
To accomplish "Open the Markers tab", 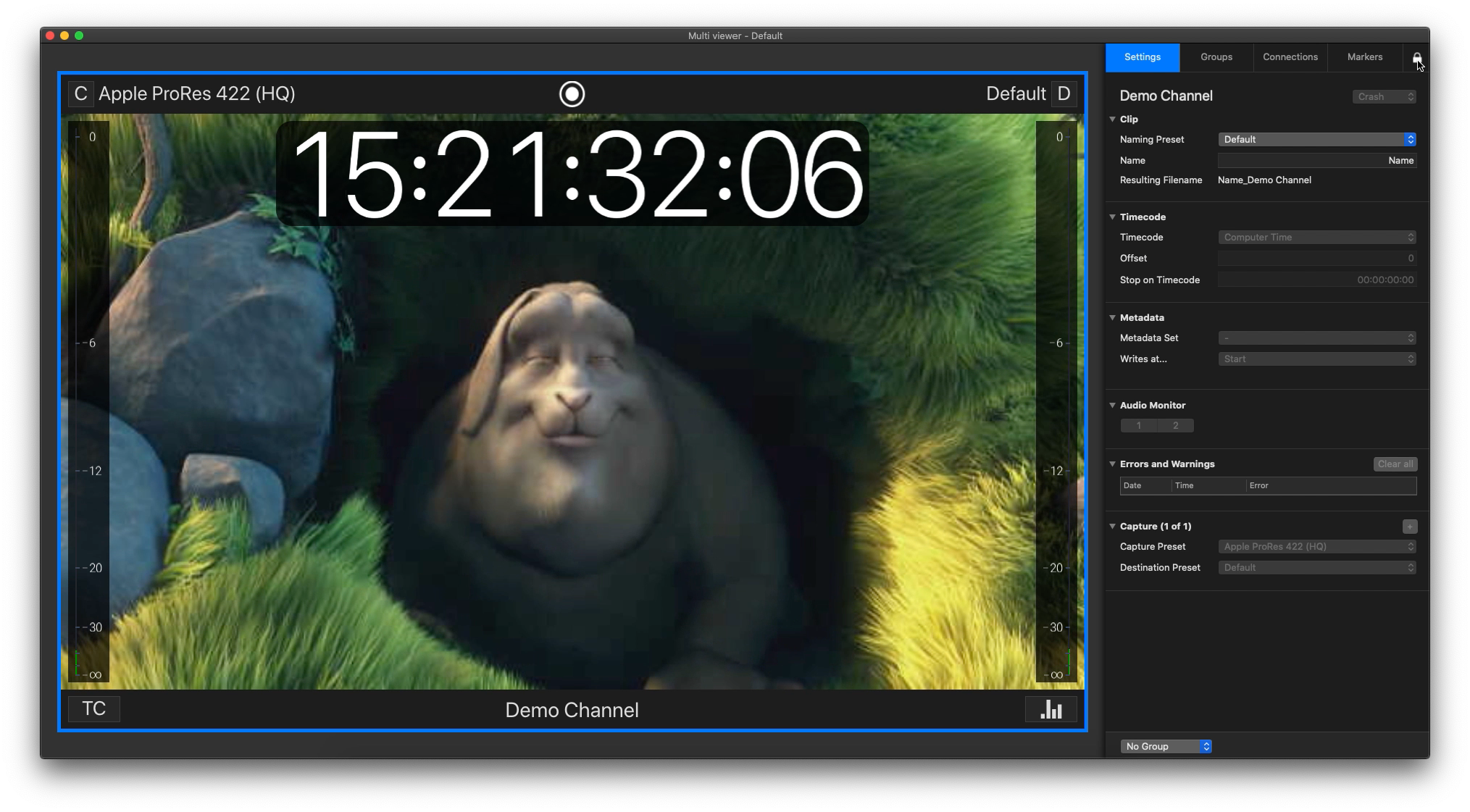I will point(1365,57).
